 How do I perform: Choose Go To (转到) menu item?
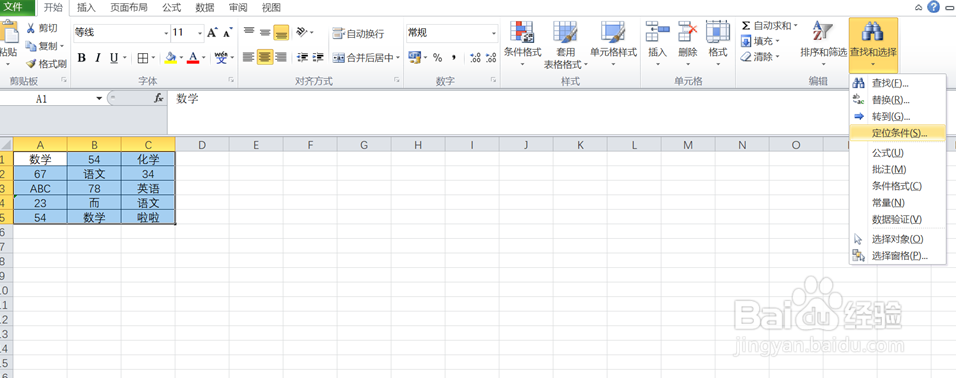897,116
